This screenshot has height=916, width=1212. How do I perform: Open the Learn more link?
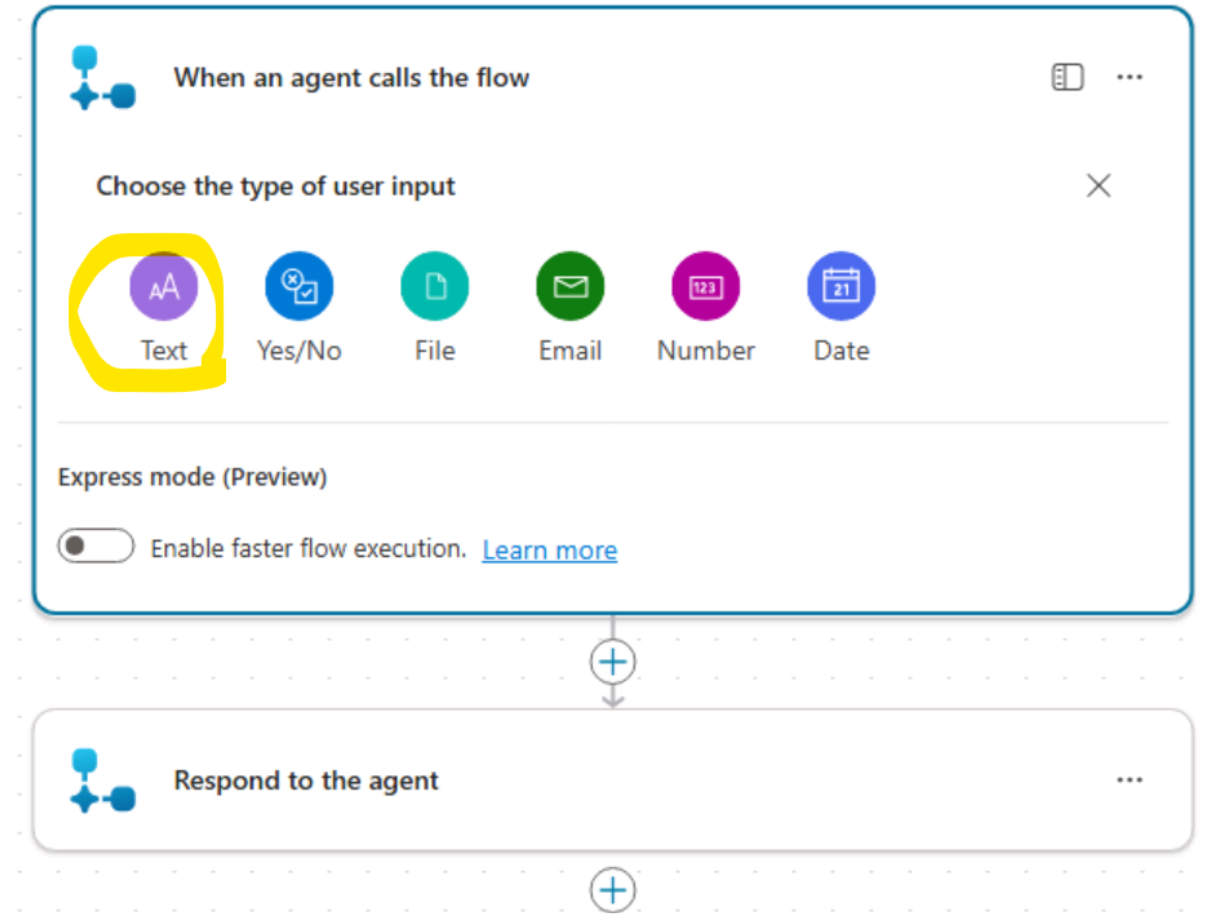click(x=549, y=550)
